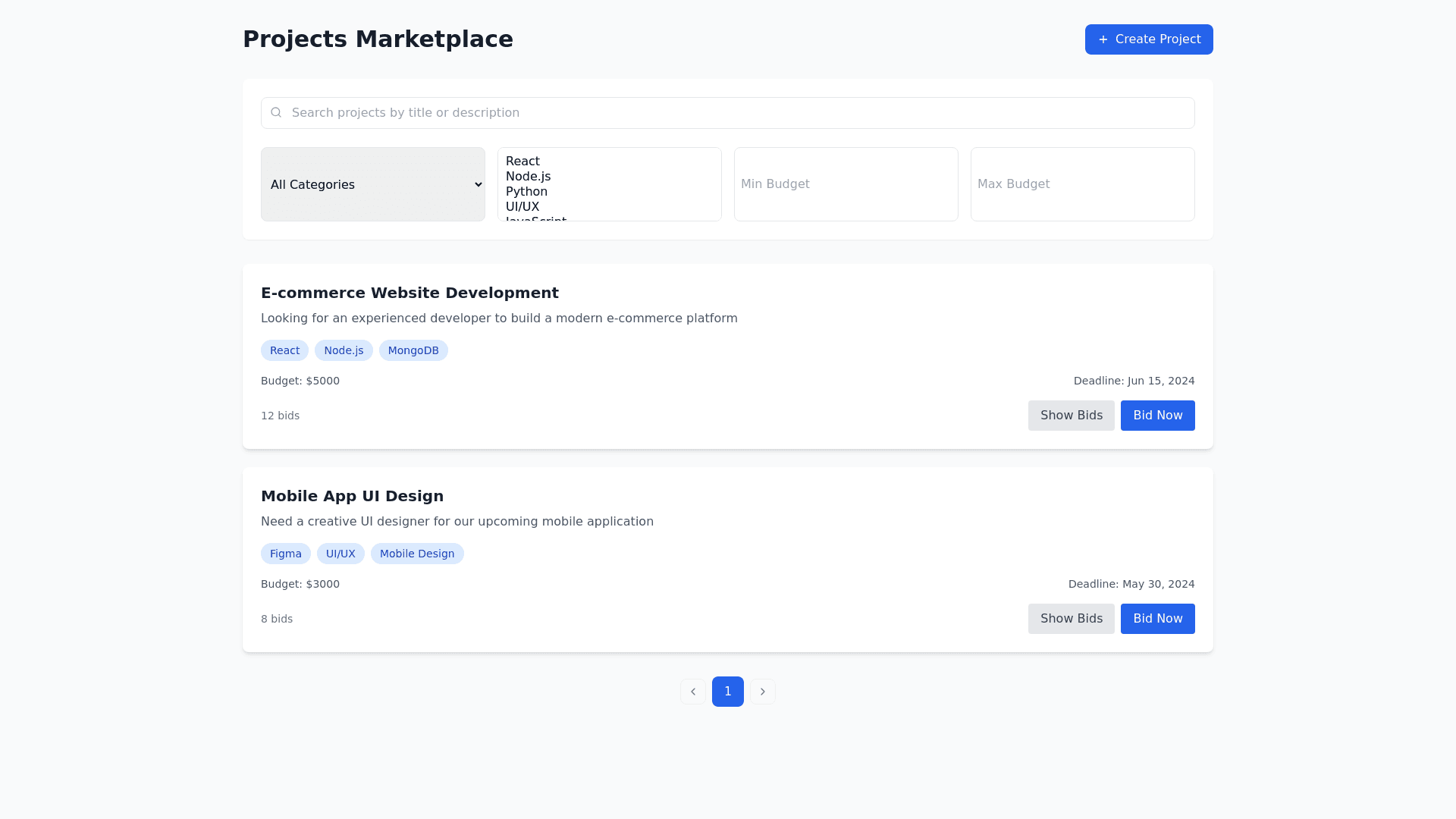The height and width of the screenshot is (819, 1456).
Task: Open the All Categories dropdown
Action: (373, 184)
